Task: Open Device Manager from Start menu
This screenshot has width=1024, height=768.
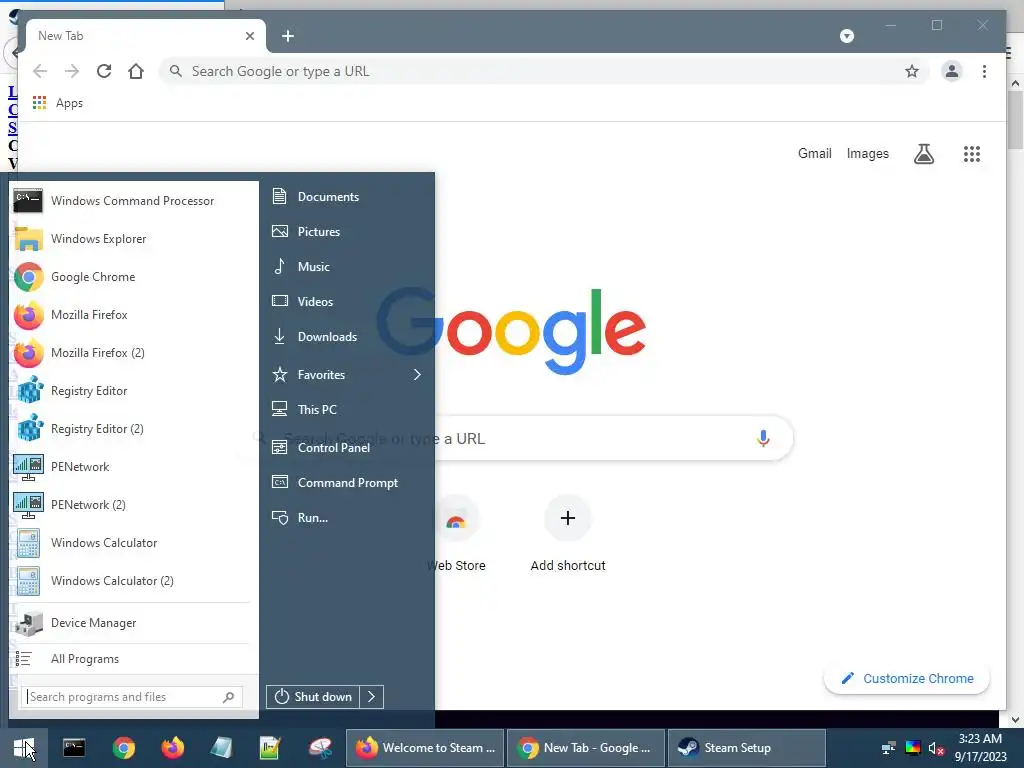Action: coord(133,623)
